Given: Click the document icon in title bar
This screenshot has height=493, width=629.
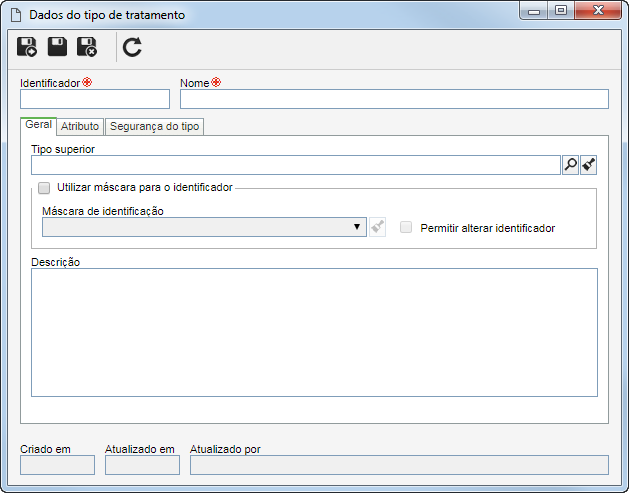Looking at the screenshot, I should [16, 15].
